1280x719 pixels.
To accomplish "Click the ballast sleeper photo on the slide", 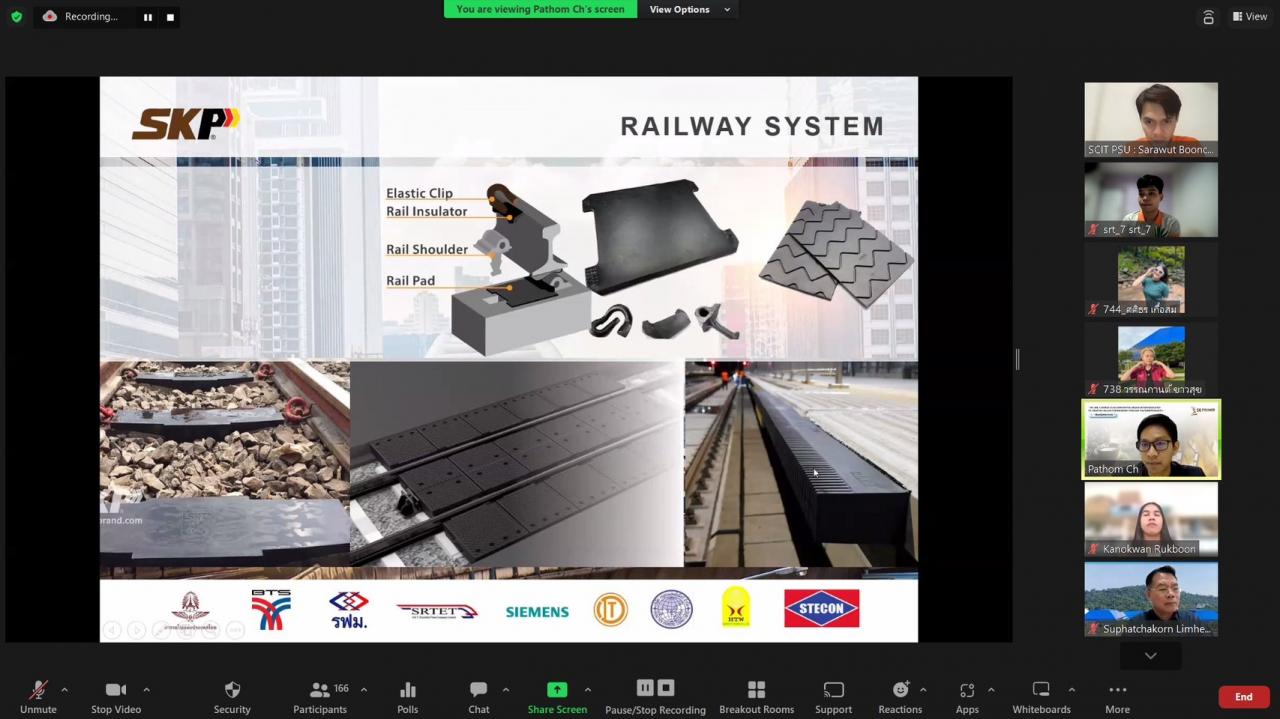I will (x=224, y=462).
